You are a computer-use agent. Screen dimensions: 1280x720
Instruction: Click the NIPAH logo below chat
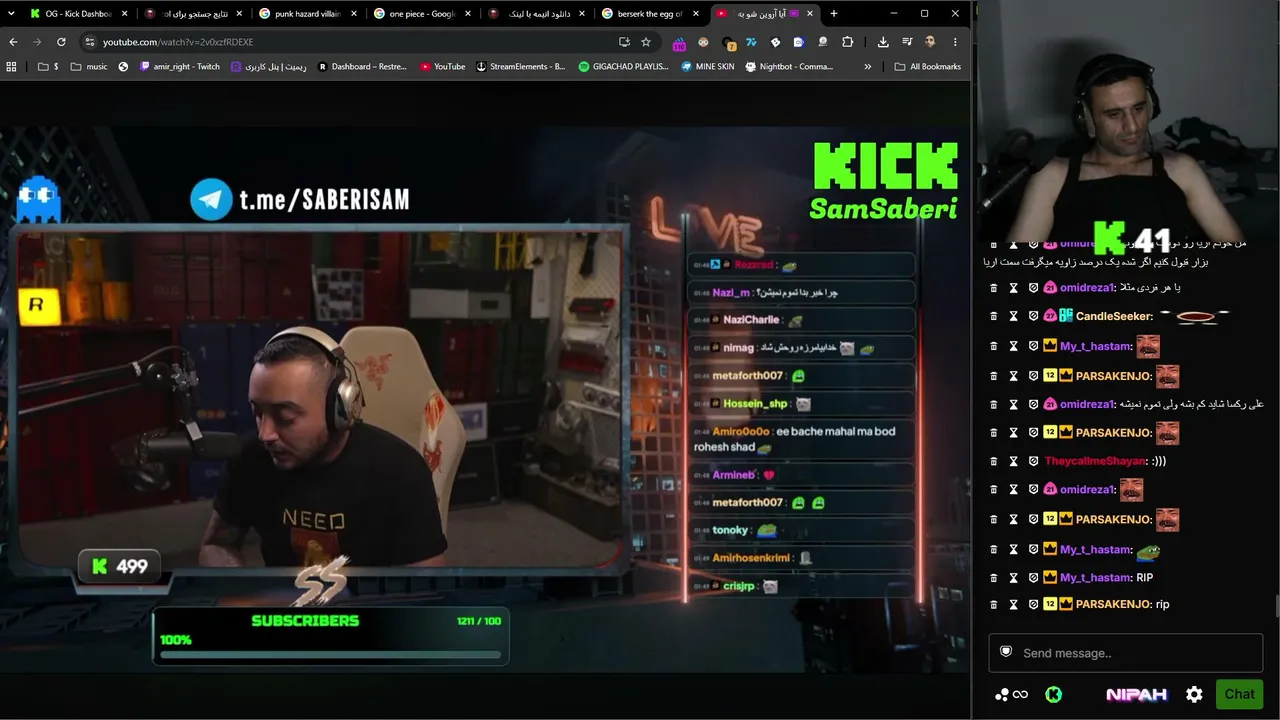tap(1137, 694)
